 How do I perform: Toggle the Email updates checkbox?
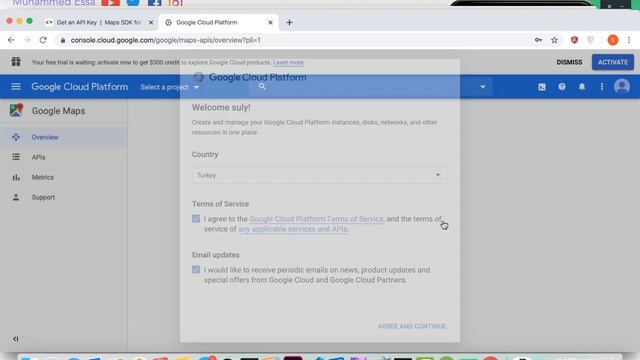click(196, 270)
